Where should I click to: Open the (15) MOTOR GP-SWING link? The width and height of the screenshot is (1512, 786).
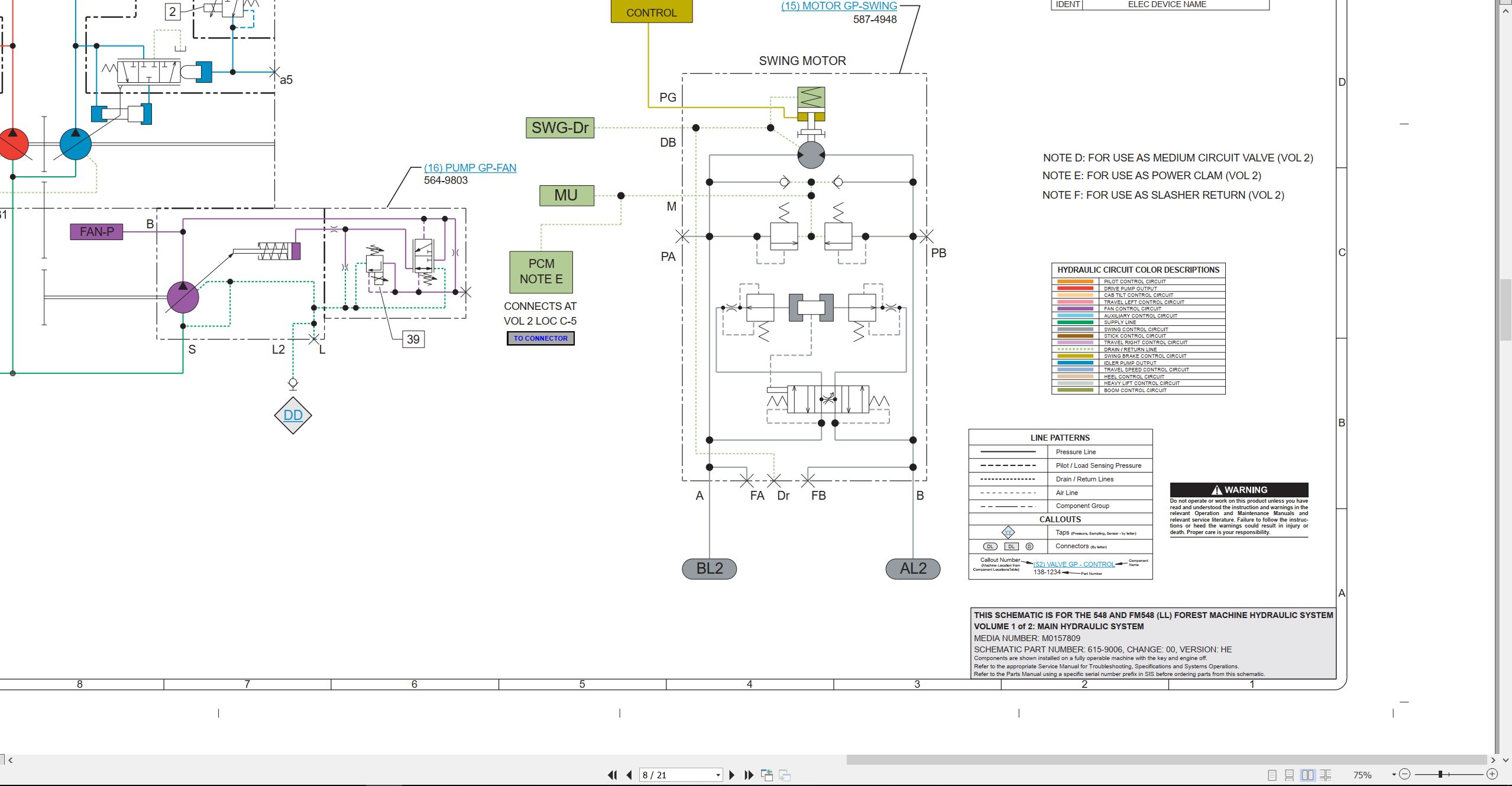point(838,6)
